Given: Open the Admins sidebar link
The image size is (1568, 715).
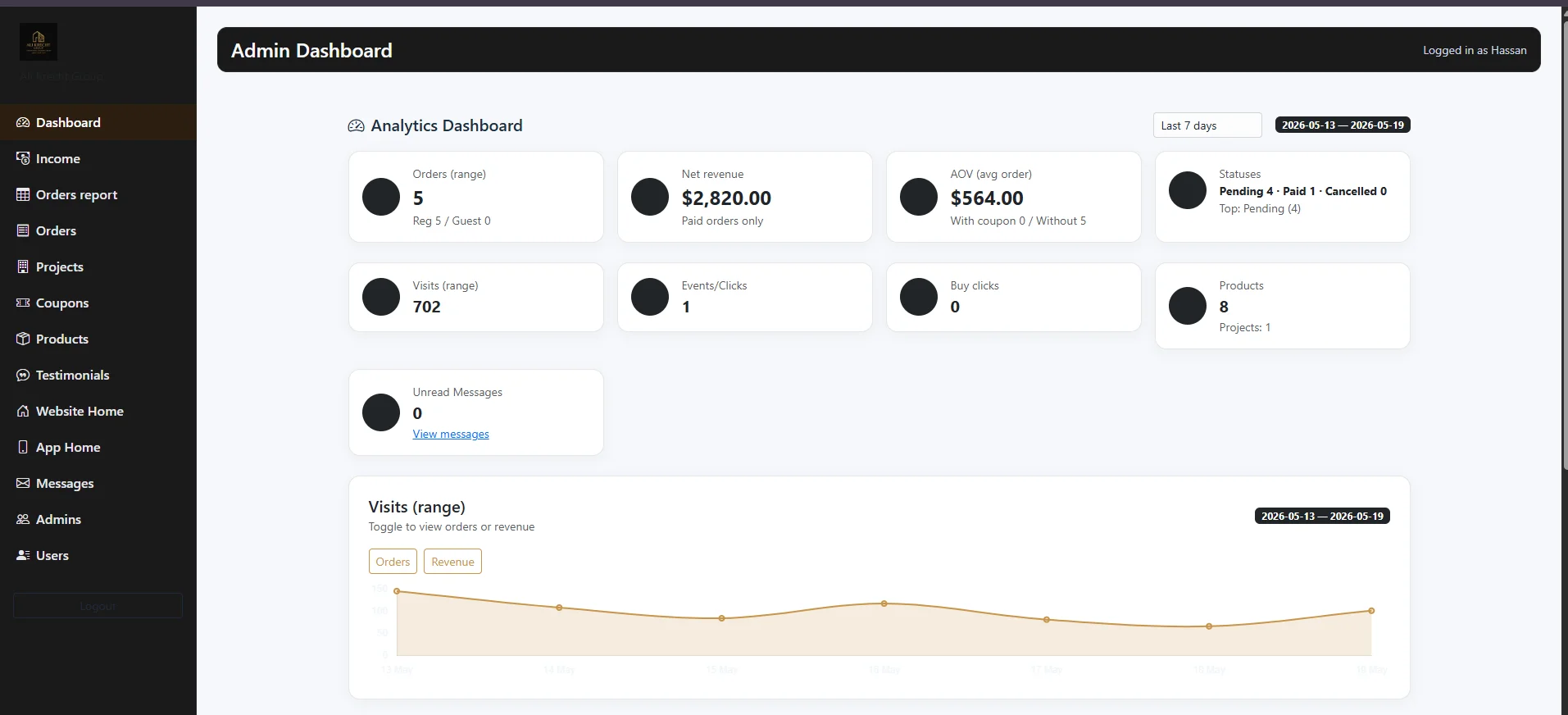Looking at the screenshot, I should [x=98, y=519].
